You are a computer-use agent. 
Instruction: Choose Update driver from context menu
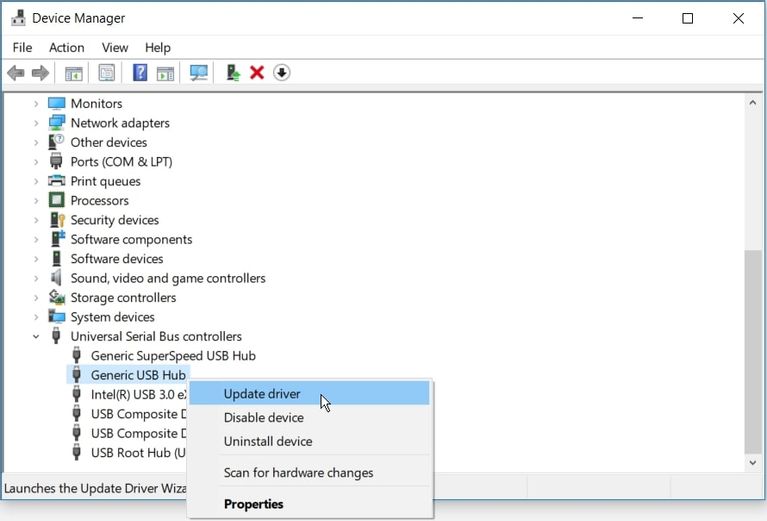coord(309,394)
